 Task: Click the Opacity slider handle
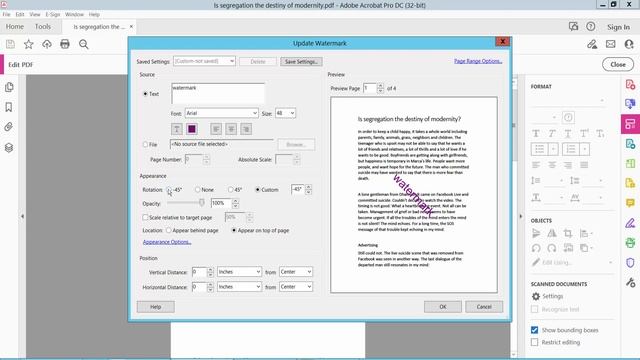point(202,202)
